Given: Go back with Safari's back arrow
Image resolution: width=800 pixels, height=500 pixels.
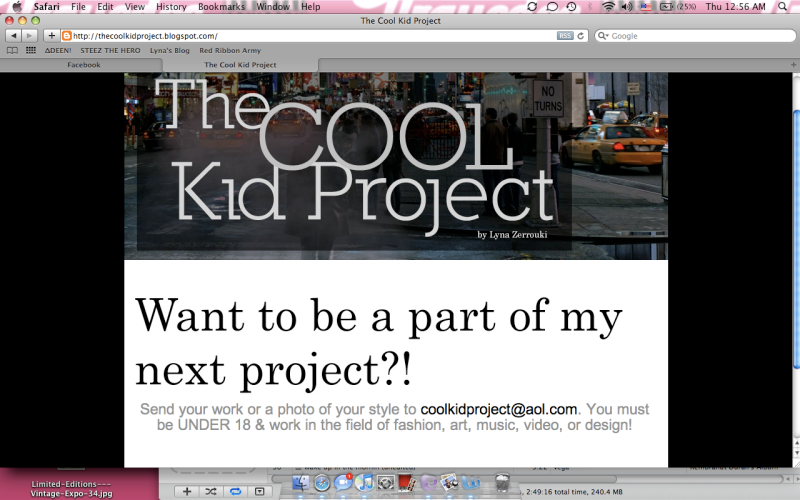Looking at the screenshot, I should [x=14, y=36].
